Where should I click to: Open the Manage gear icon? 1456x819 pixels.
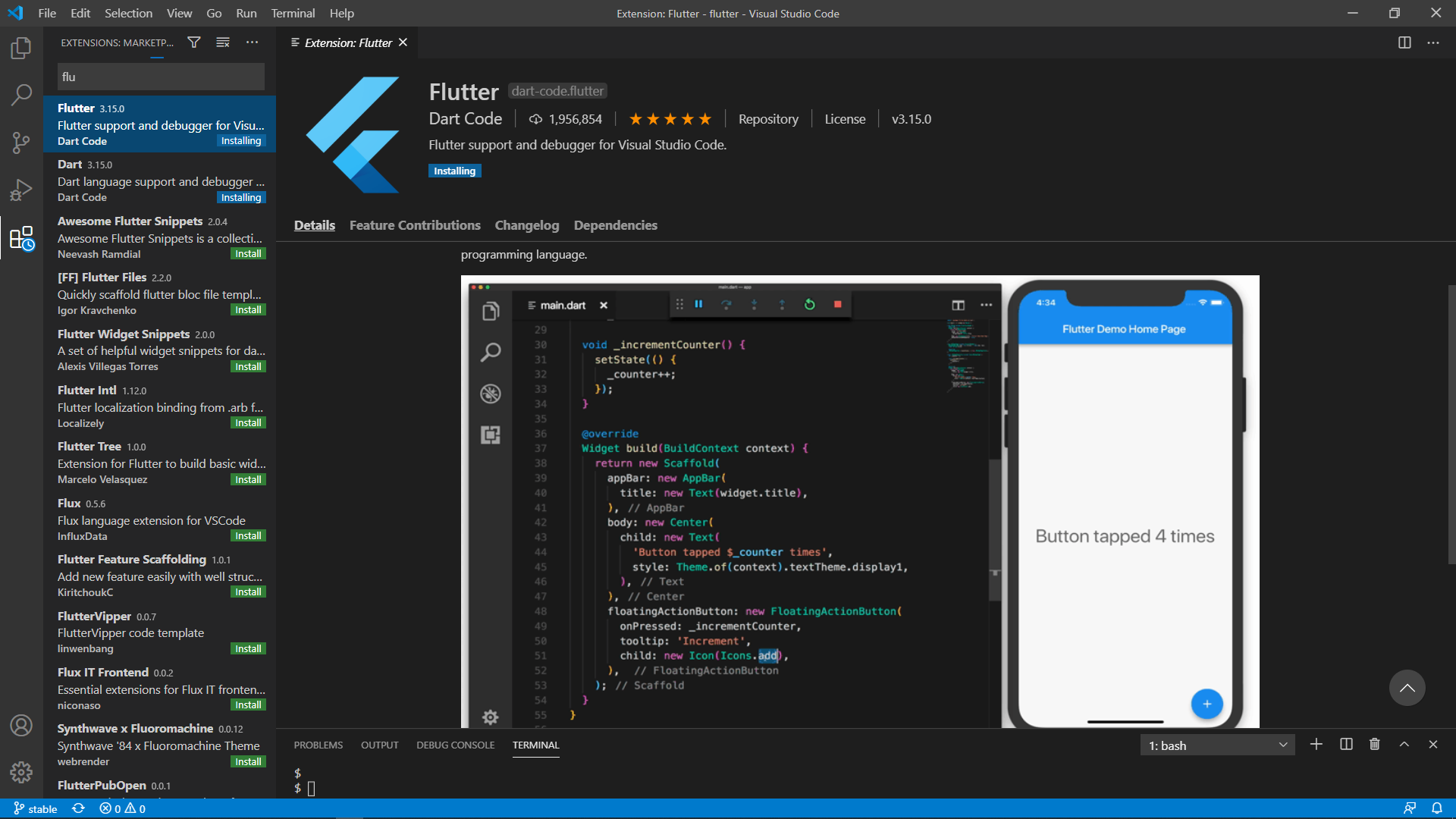click(21, 772)
